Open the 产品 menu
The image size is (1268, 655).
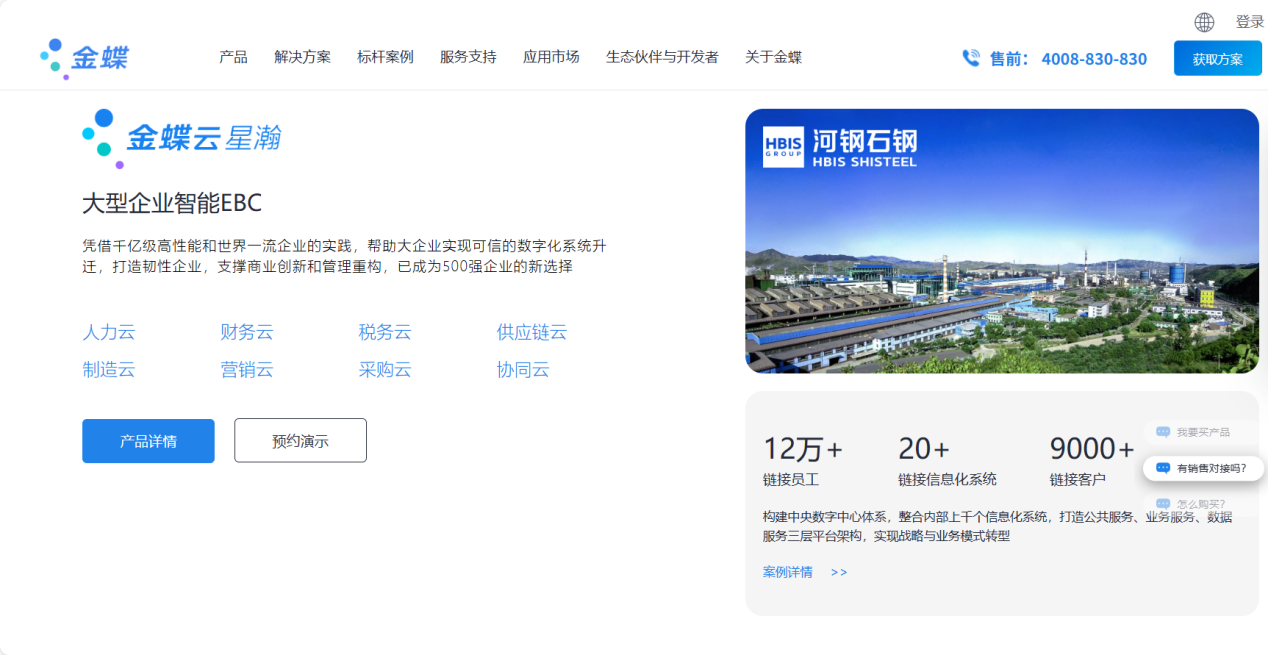pyautogui.click(x=233, y=57)
